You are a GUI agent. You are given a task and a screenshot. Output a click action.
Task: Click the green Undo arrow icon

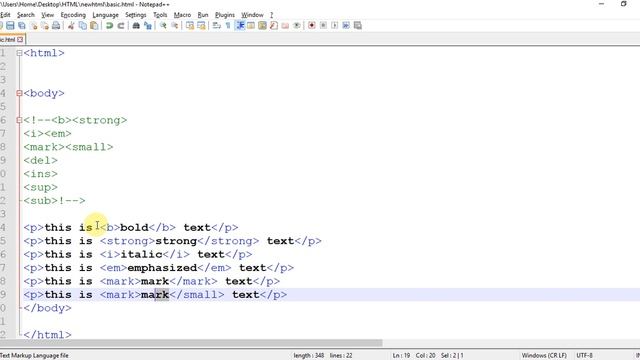(x=109, y=26)
